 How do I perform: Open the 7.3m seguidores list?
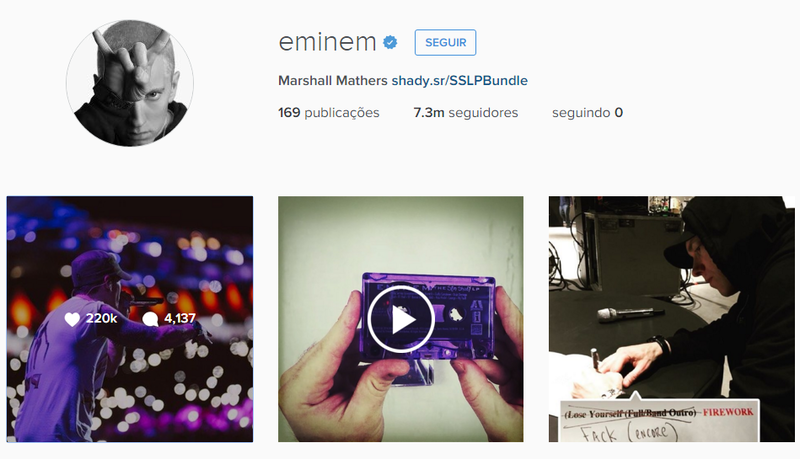(465, 113)
